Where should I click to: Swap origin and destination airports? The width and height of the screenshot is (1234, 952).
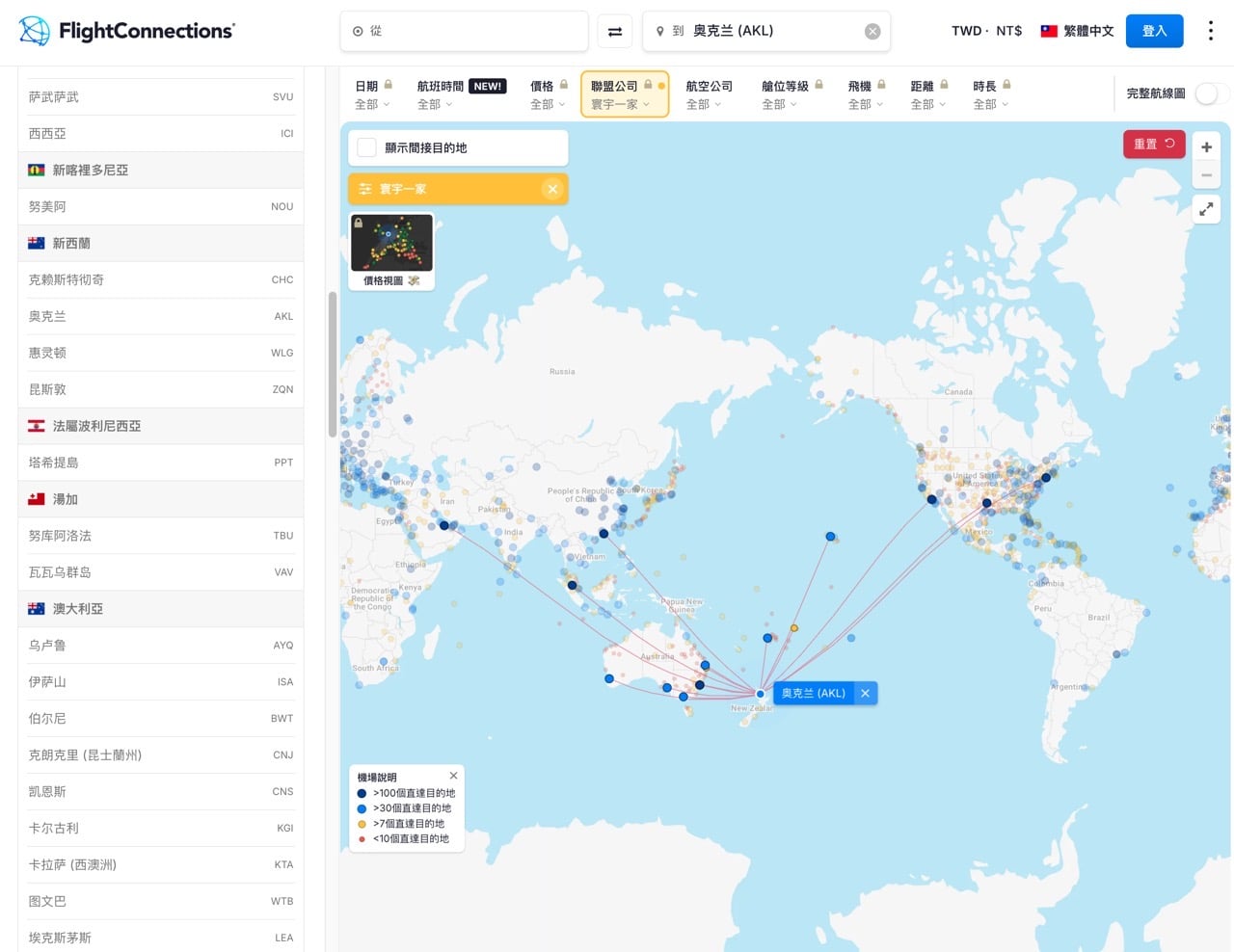pyautogui.click(x=615, y=31)
